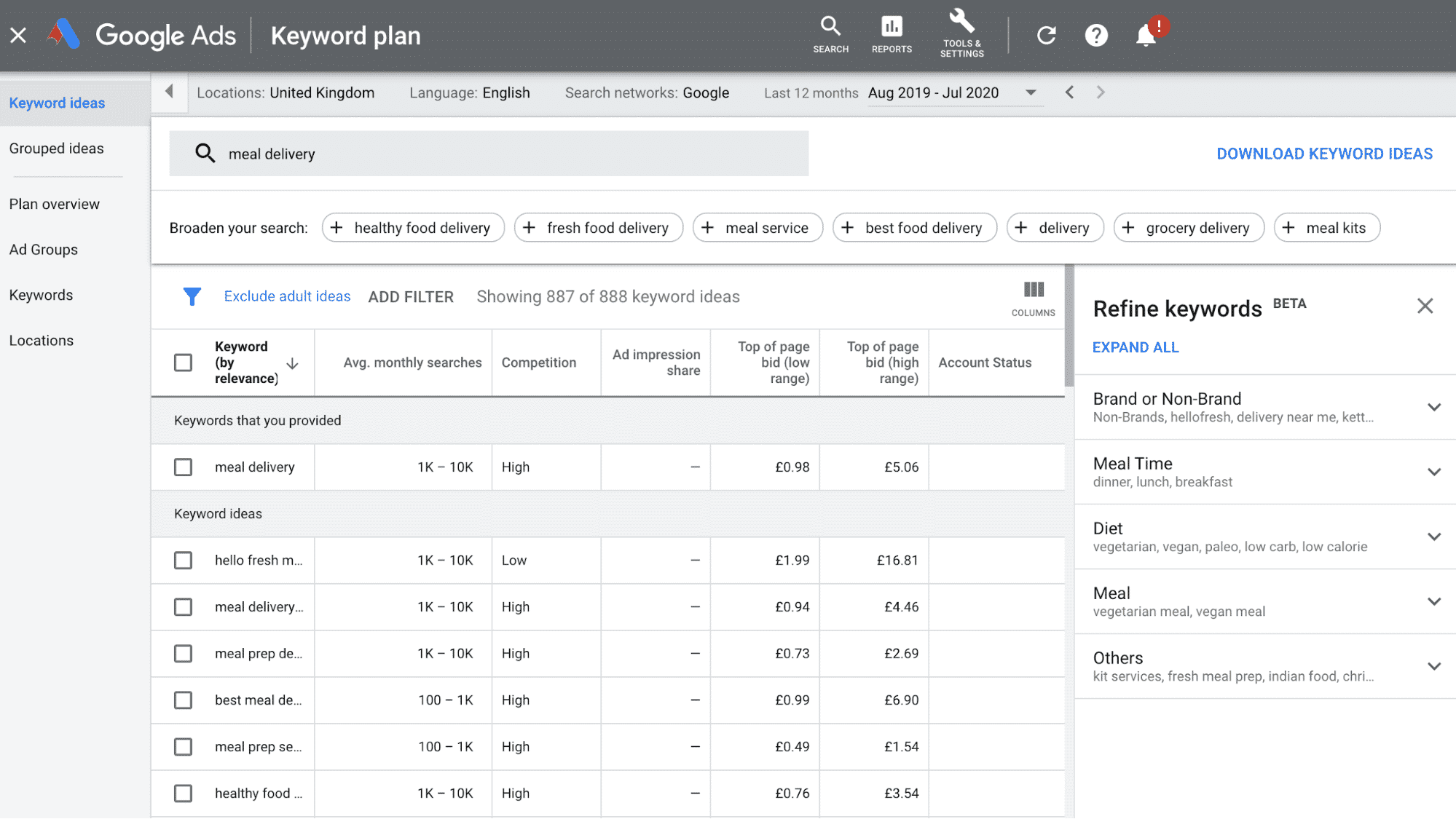Image resolution: width=1456 pixels, height=819 pixels.
Task: Click DOWNLOAD KEYWORD IDEAS link
Action: tap(1324, 154)
